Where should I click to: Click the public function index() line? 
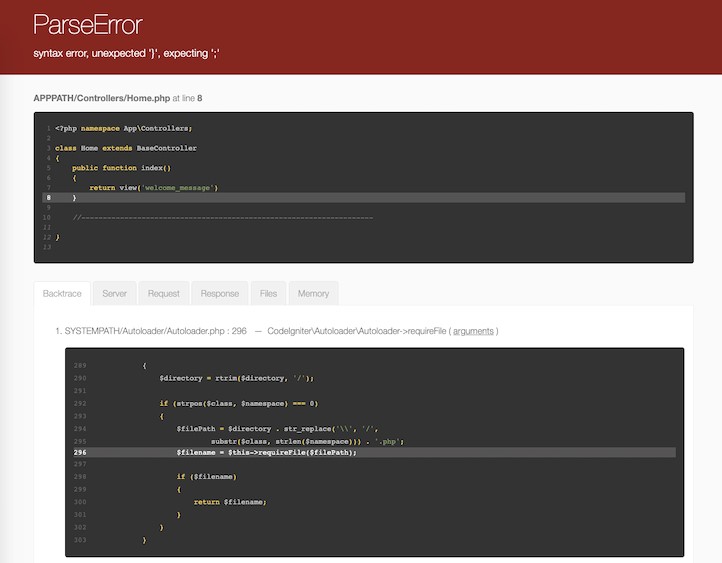[x=121, y=168]
